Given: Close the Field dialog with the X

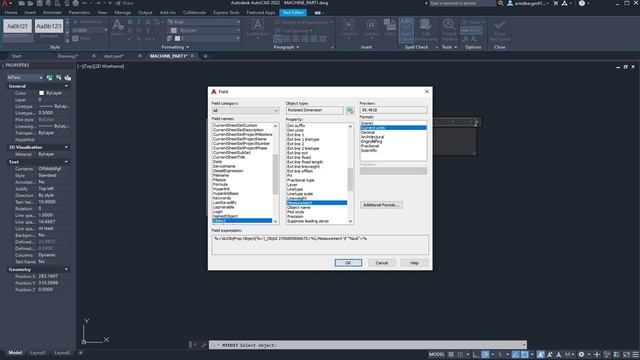Looking at the screenshot, I should tap(427, 91).
